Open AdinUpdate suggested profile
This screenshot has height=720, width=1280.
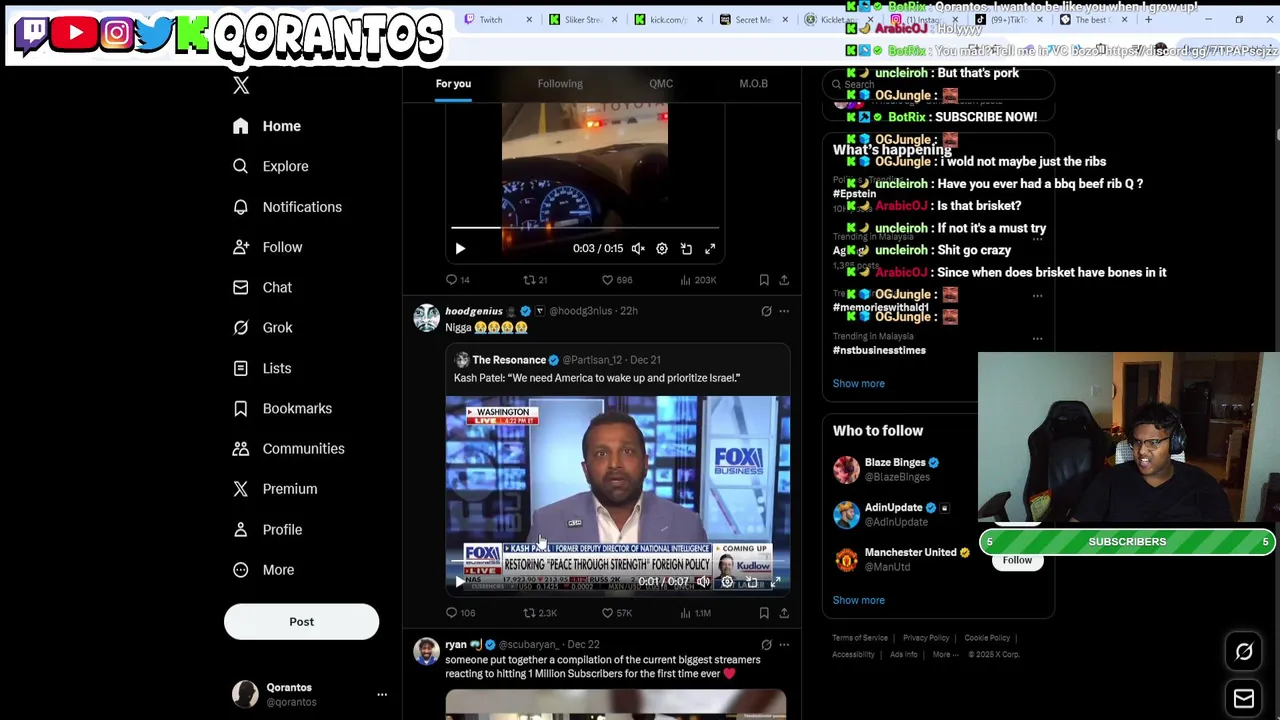tap(893, 508)
